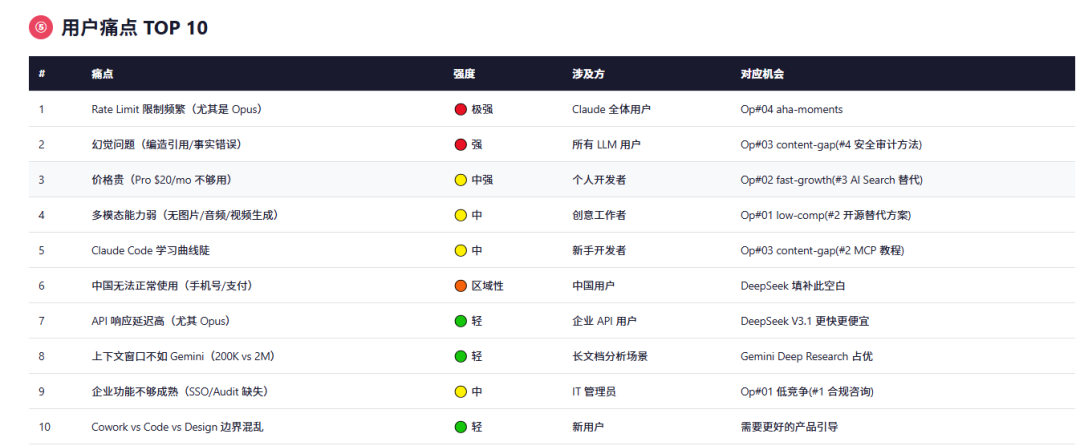Click row number 6 in the table
This screenshot has width=1080, height=446.
[41, 286]
